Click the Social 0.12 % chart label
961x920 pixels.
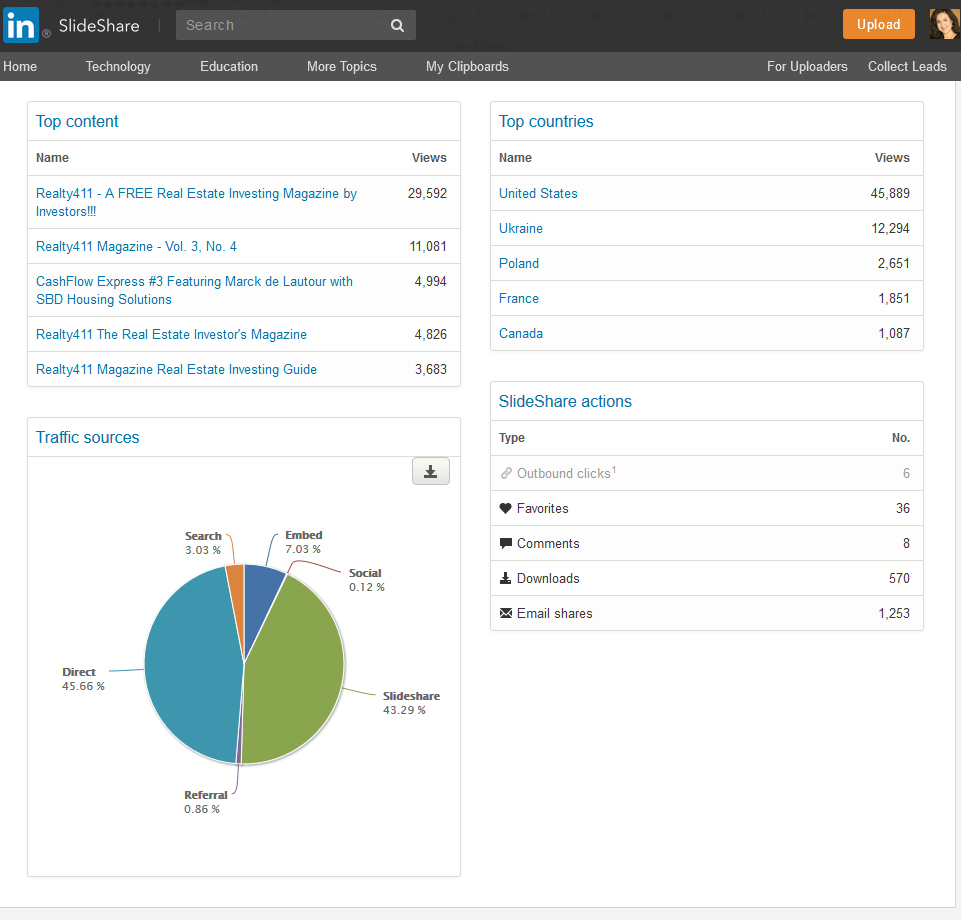367,580
